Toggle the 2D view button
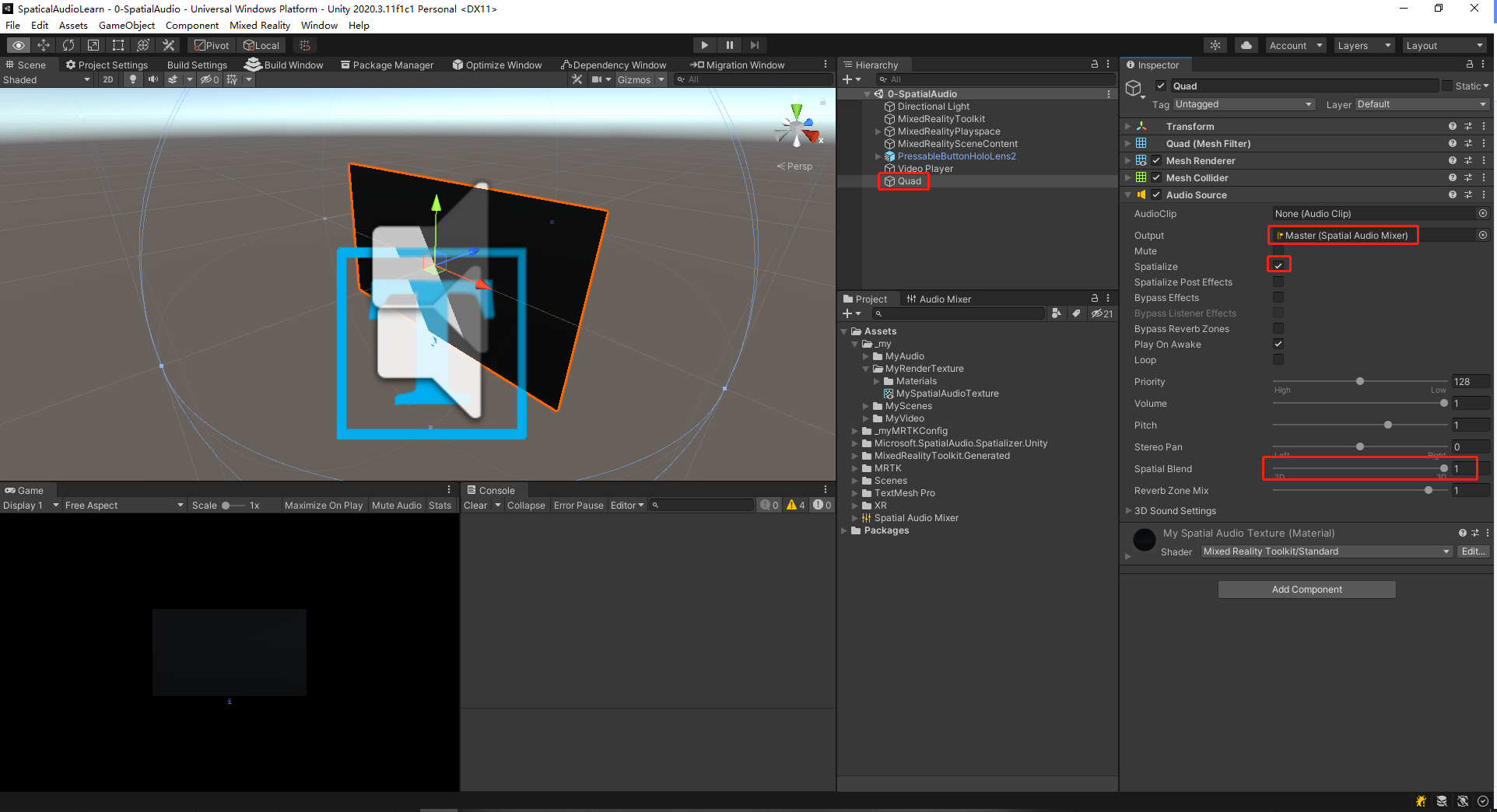The image size is (1497, 812). coord(108,79)
